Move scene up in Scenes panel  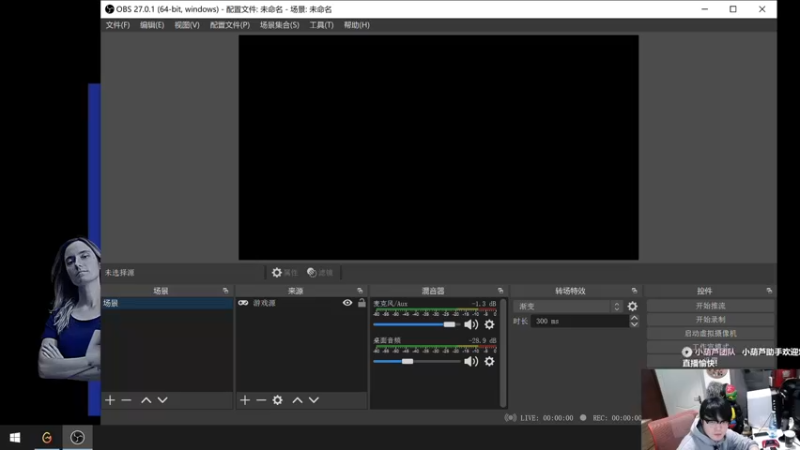[x=146, y=400]
